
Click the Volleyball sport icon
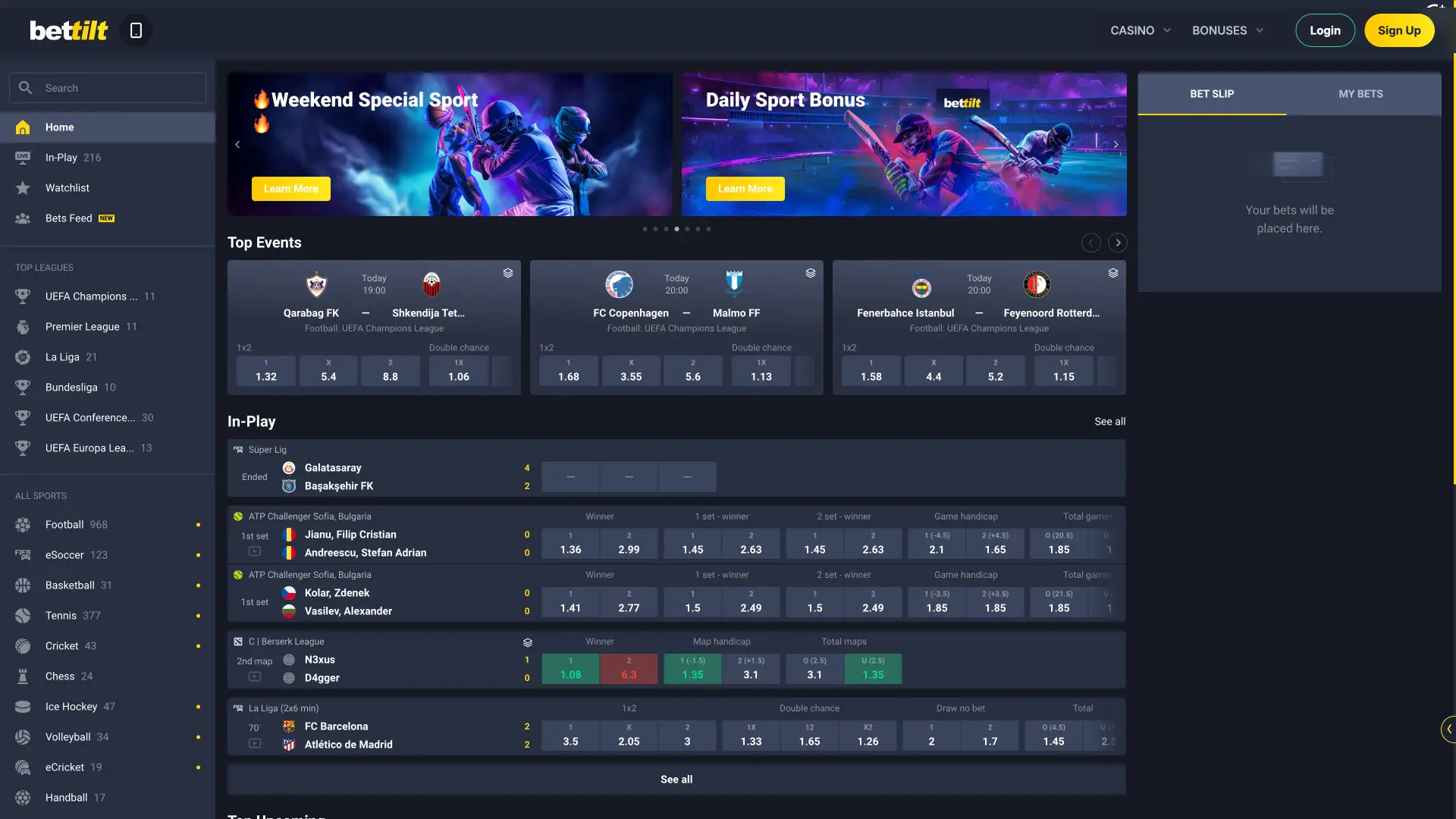point(23,737)
